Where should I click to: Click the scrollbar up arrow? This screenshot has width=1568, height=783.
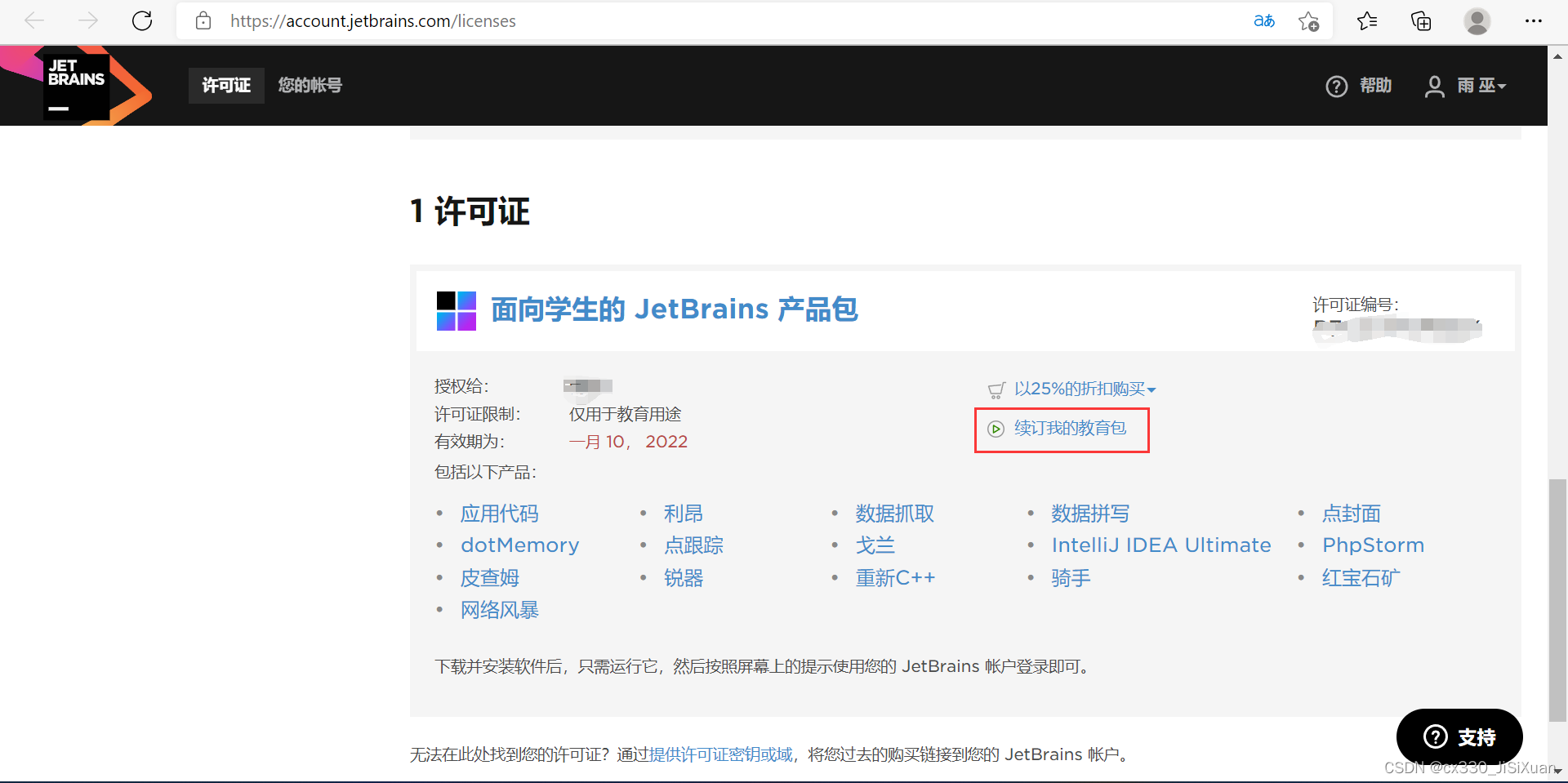pyautogui.click(x=1557, y=56)
